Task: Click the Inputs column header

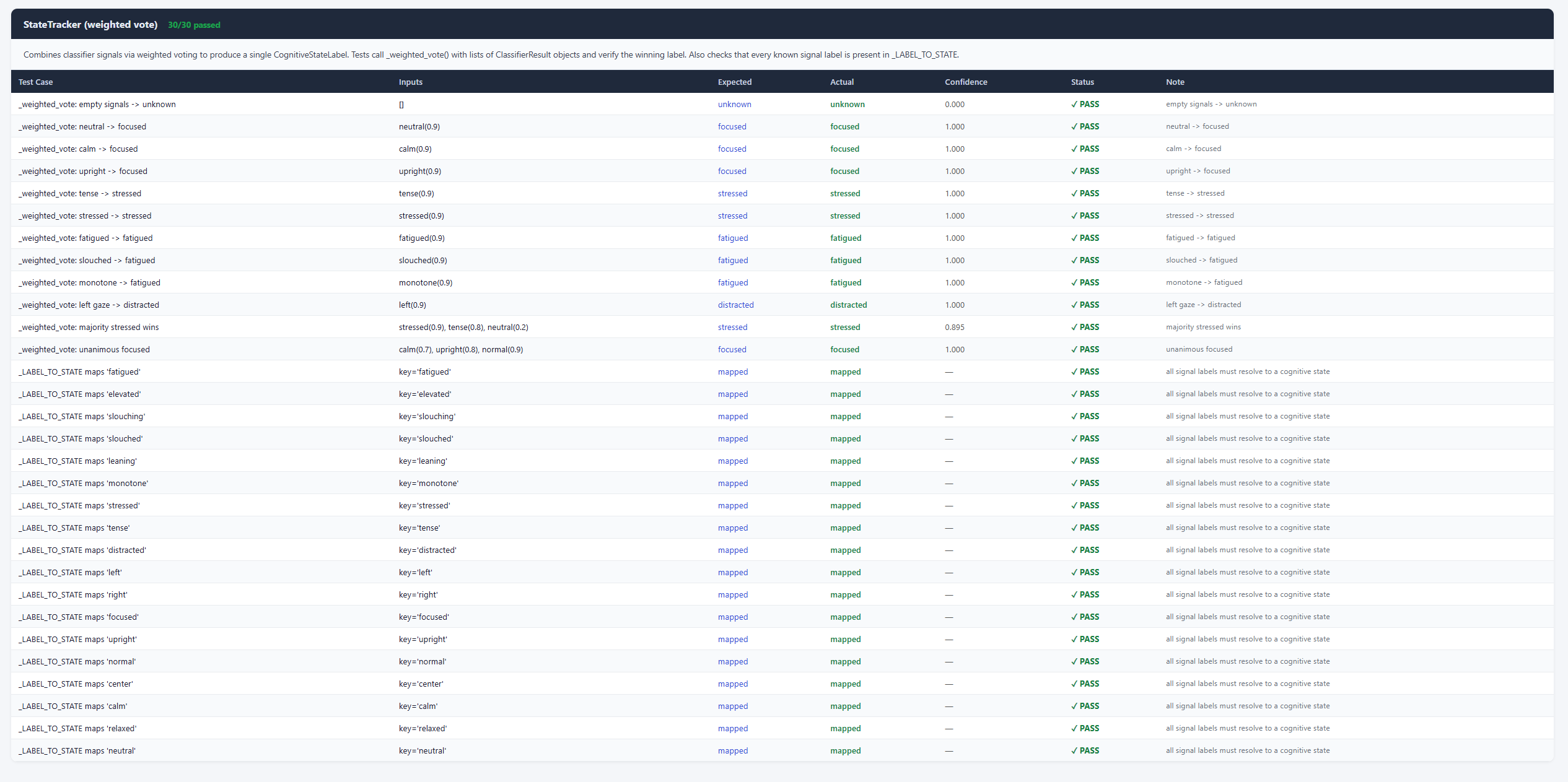Action: [x=410, y=82]
